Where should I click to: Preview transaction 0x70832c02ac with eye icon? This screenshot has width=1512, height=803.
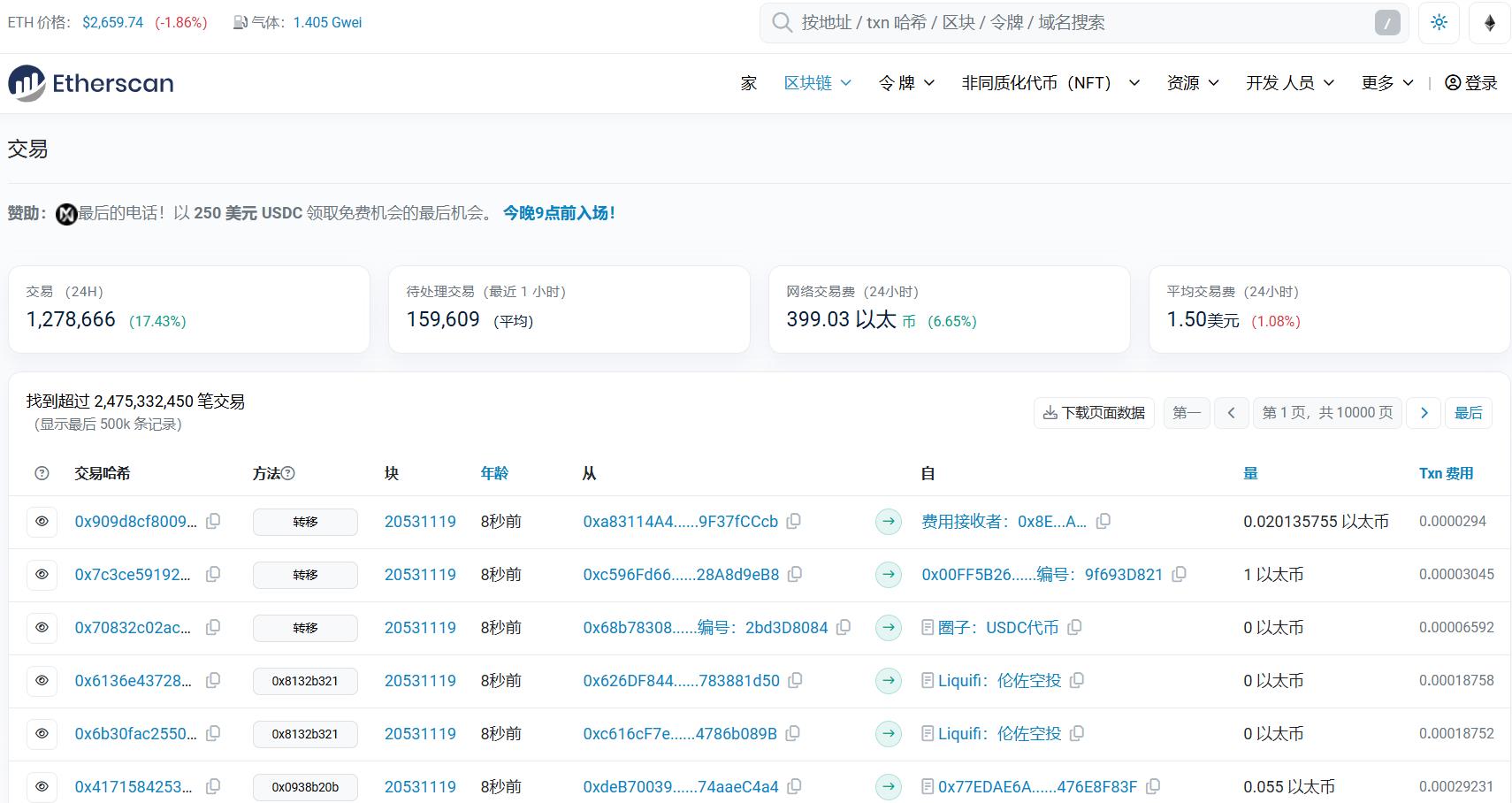tap(42, 628)
